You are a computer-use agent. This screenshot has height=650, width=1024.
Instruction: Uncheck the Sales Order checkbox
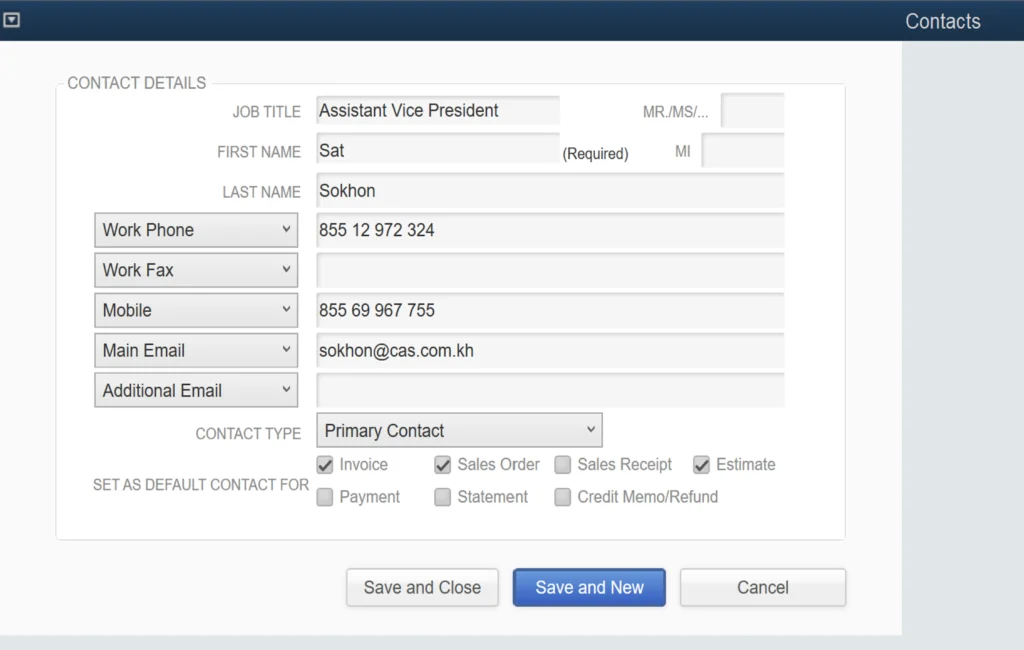tap(442, 464)
